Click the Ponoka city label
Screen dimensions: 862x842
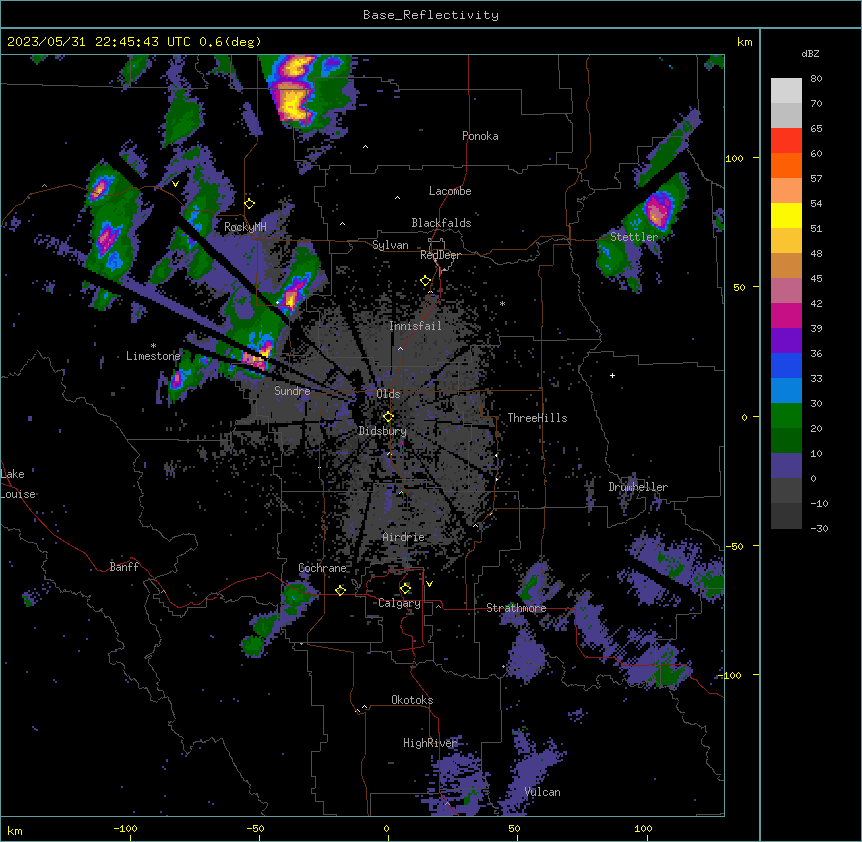[480, 136]
